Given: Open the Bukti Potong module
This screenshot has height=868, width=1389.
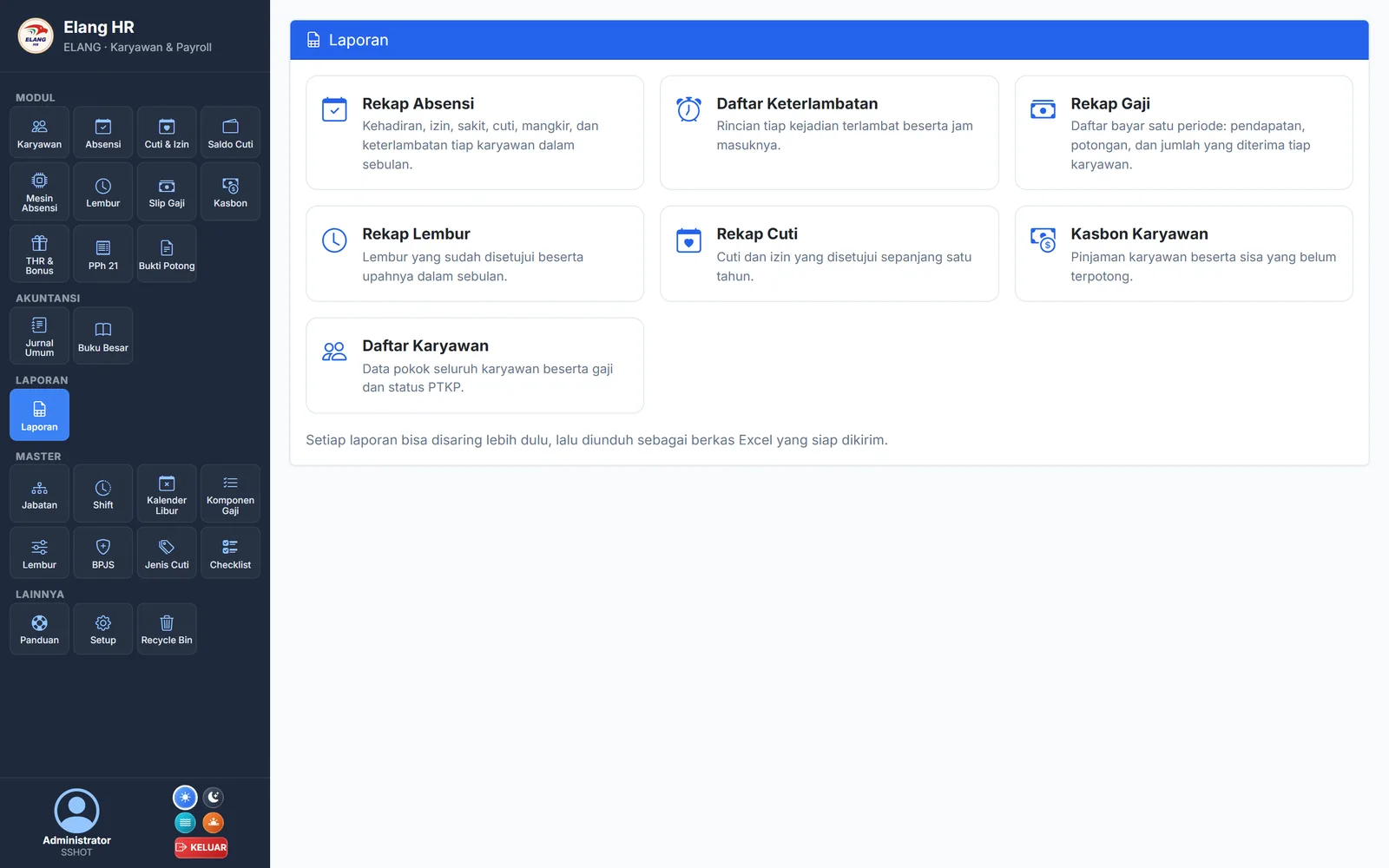Looking at the screenshot, I should (x=167, y=253).
